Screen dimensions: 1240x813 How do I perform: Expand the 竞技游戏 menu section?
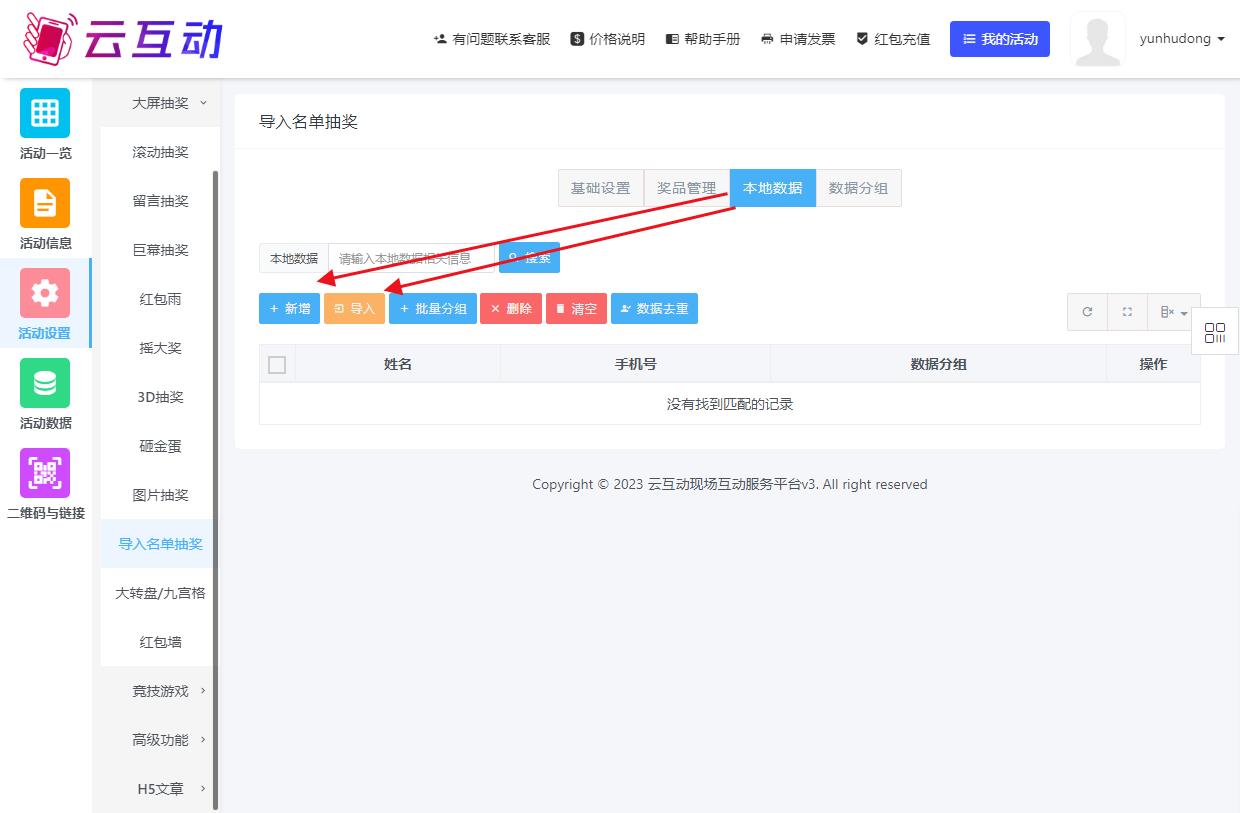coord(160,690)
